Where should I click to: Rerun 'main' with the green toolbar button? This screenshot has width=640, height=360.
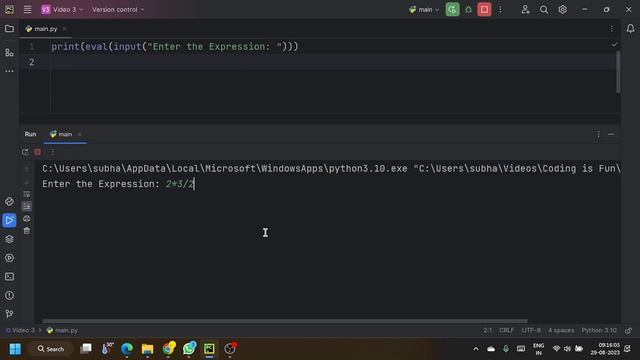[x=452, y=9]
